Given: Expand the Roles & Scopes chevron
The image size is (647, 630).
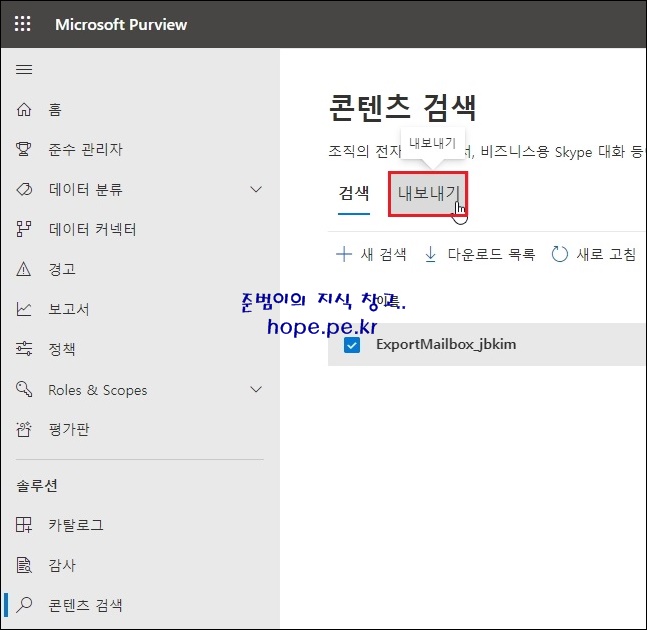Looking at the screenshot, I should coord(256,389).
